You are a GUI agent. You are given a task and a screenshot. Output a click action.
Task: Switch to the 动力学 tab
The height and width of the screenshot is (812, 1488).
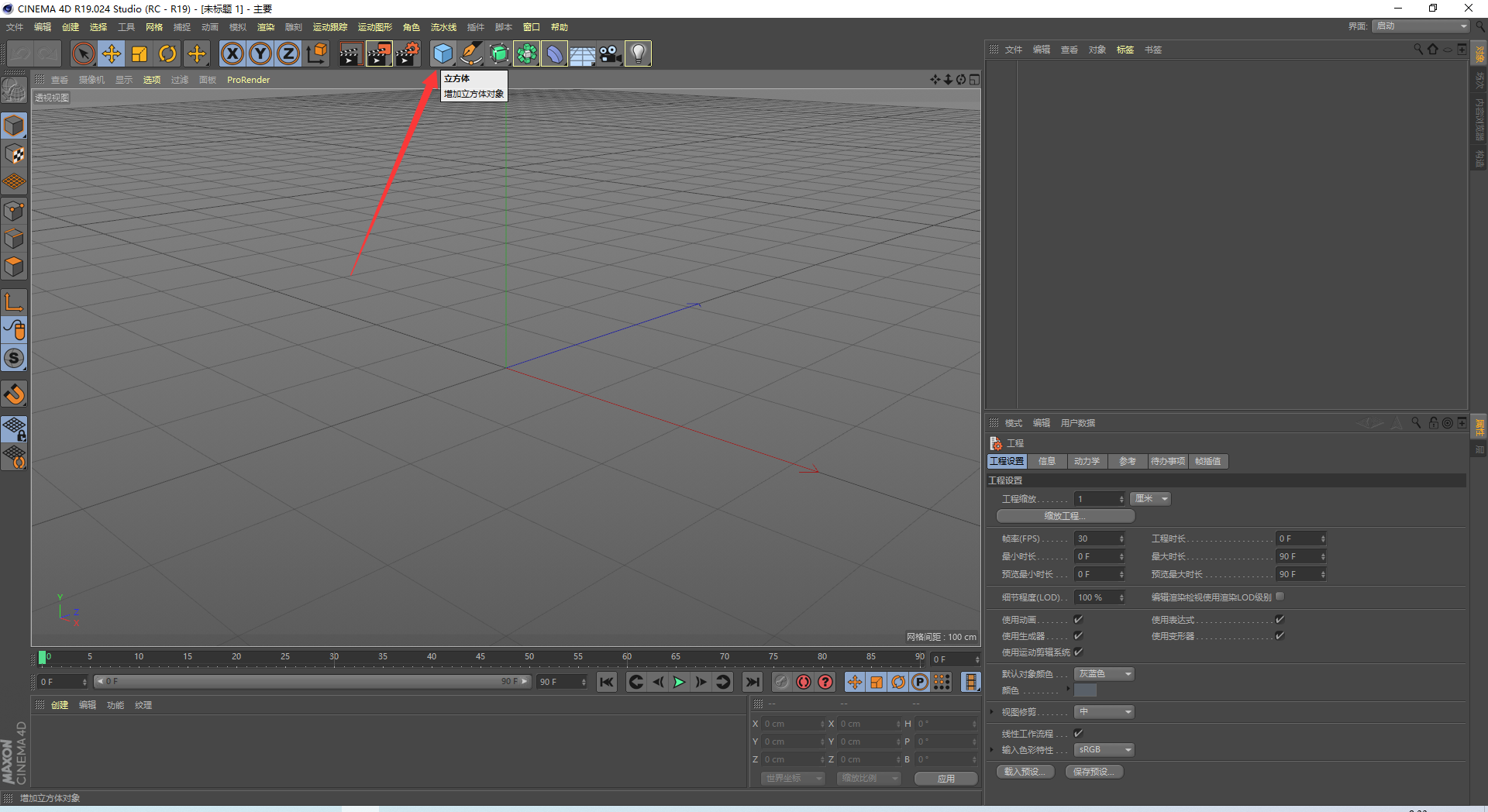point(1087,461)
